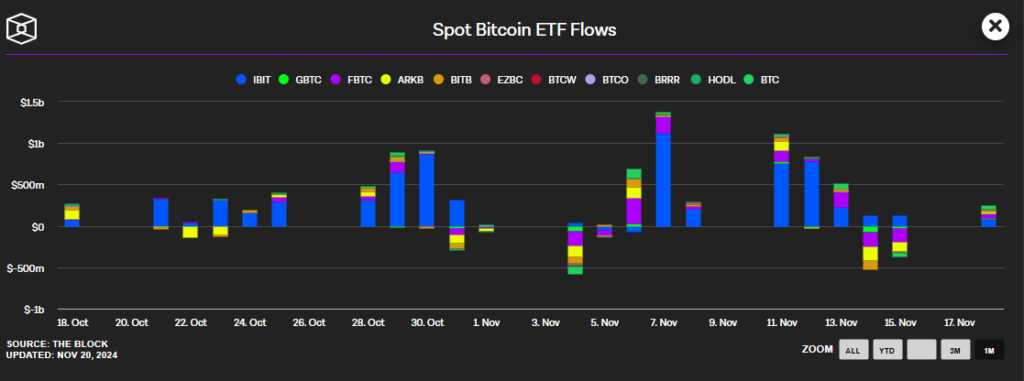Viewport: 1024px width, 381px height.
Task: Click the tall 7 Nov IBIT bar
Action: click(x=663, y=180)
